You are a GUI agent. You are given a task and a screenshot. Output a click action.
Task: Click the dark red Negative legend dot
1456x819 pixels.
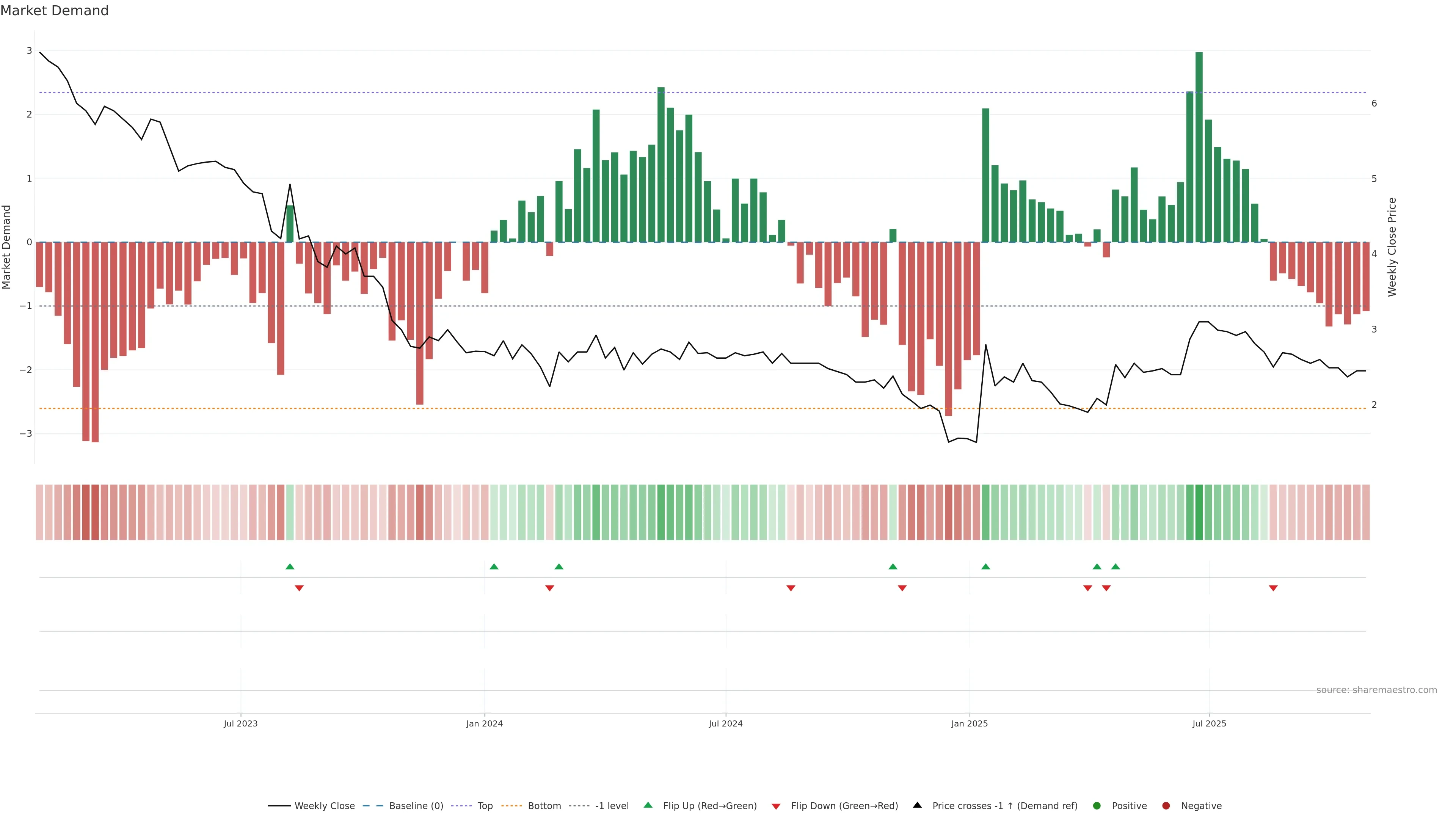1166,806
